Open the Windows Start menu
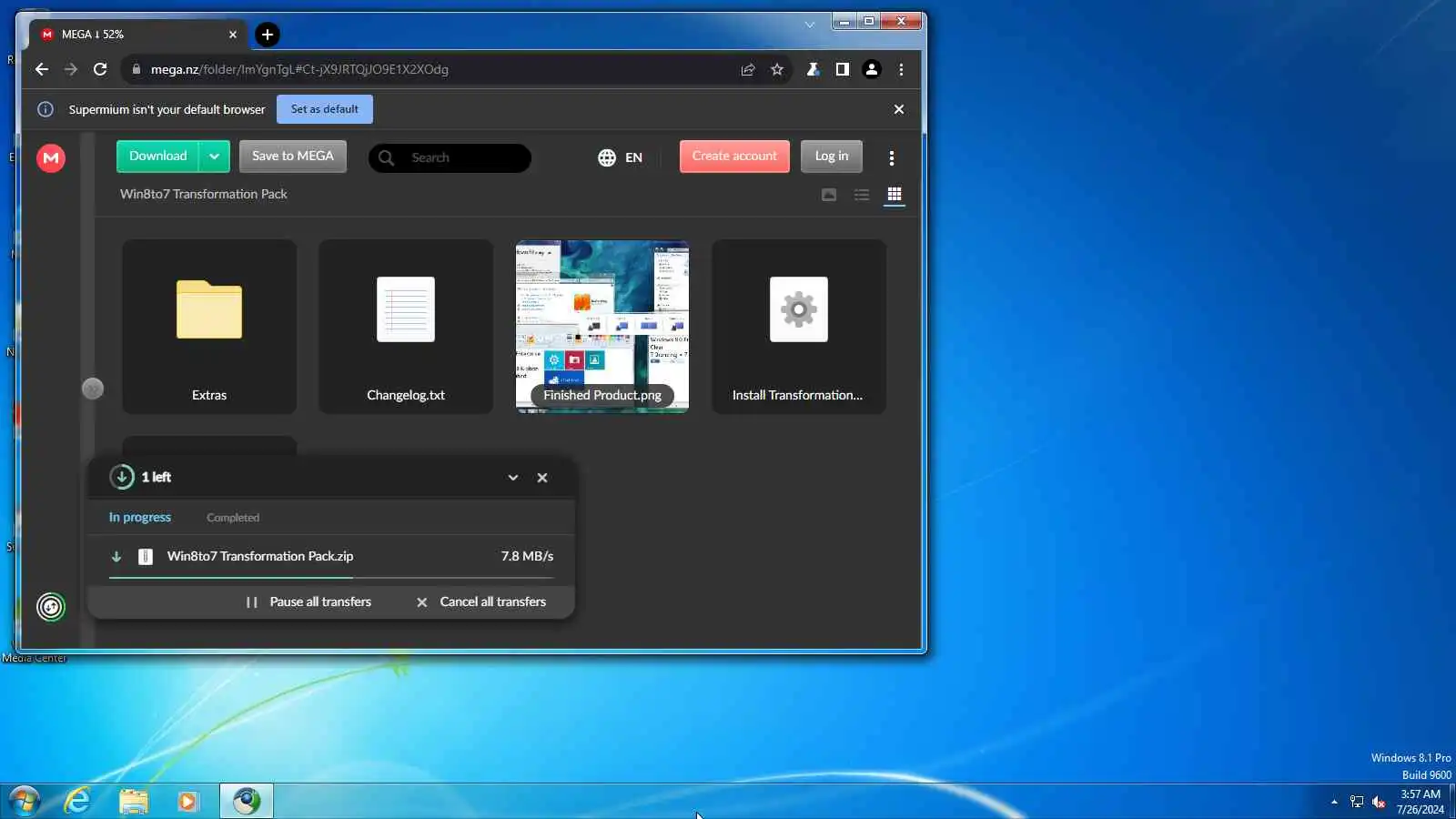 (x=24, y=801)
